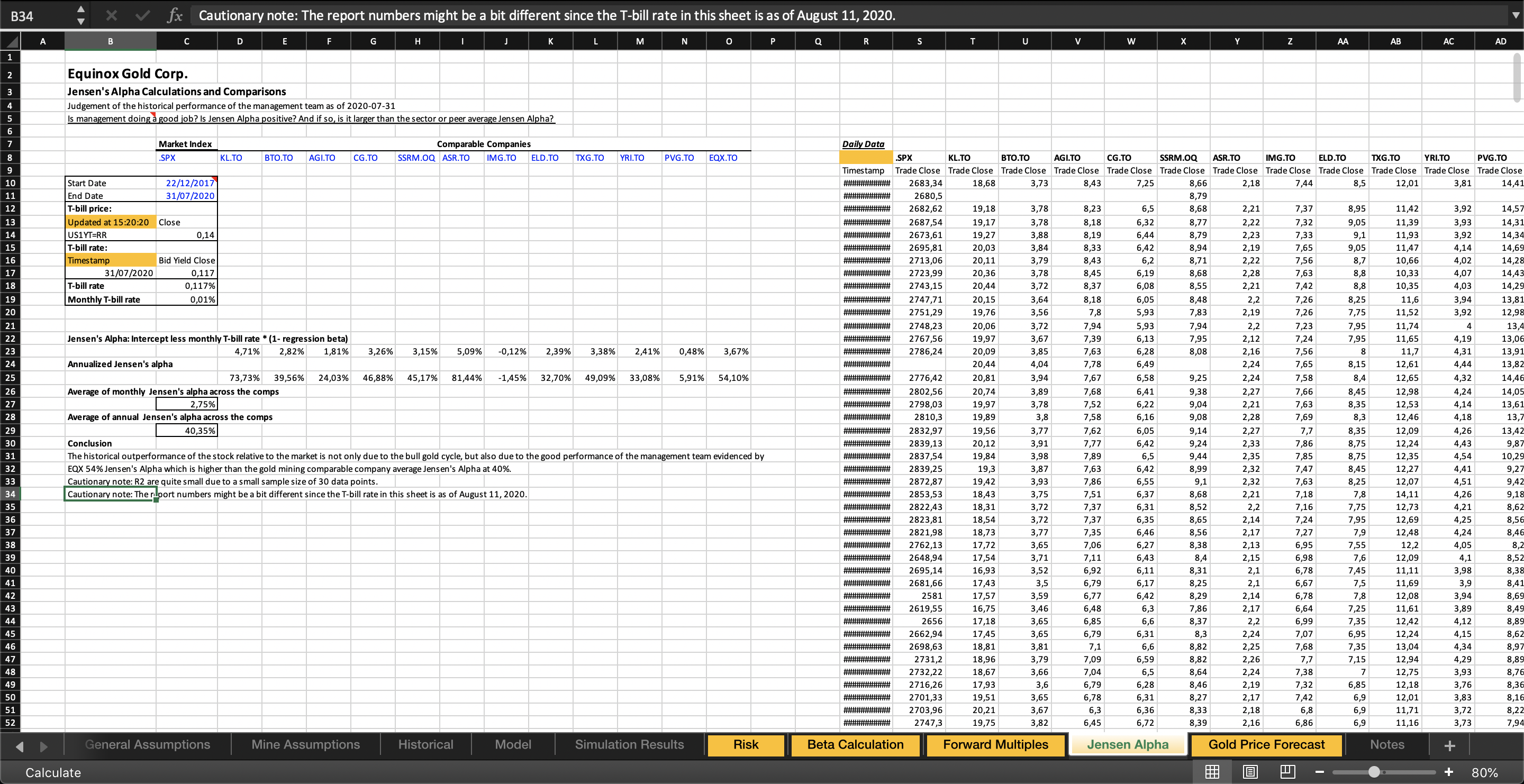
Task: Open the Model sheet tab
Action: [x=513, y=744]
